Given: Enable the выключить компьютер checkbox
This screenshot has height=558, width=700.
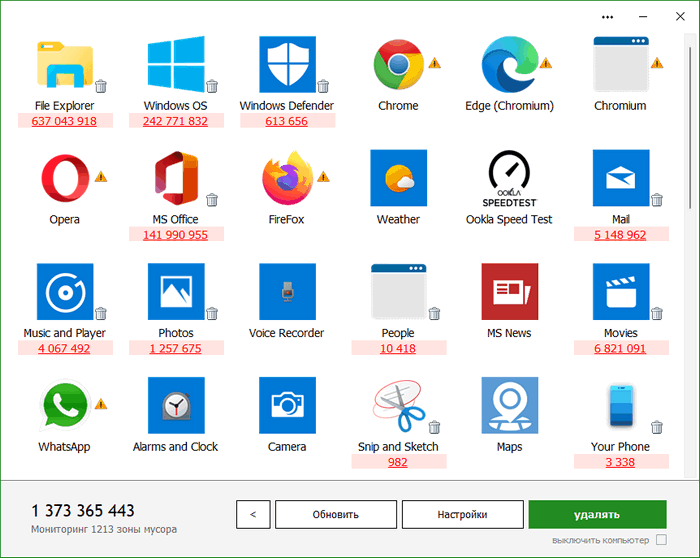Looking at the screenshot, I should (661, 540).
